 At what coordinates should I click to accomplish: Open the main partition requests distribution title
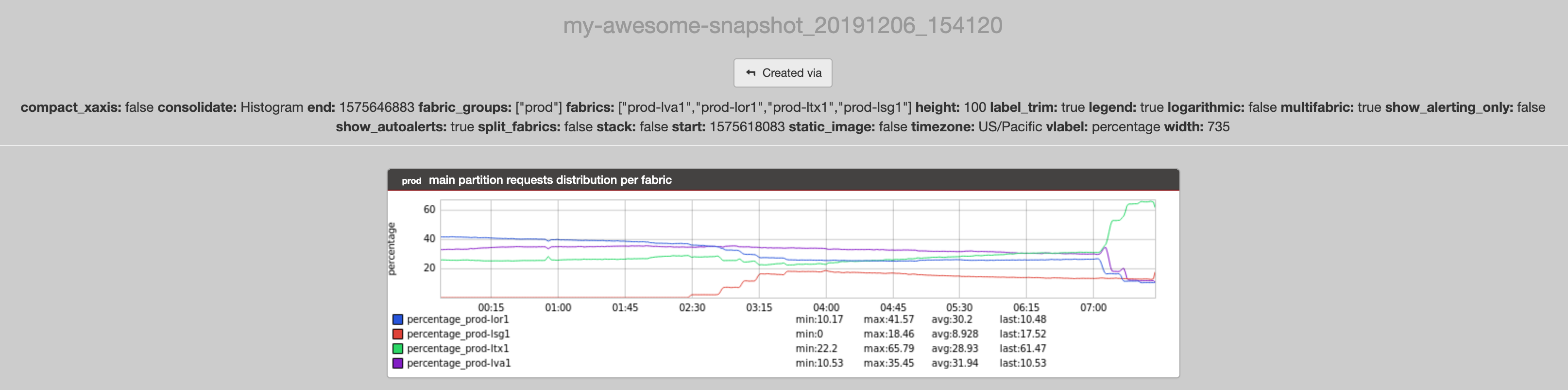pyautogui.click(x=550, y=180)
